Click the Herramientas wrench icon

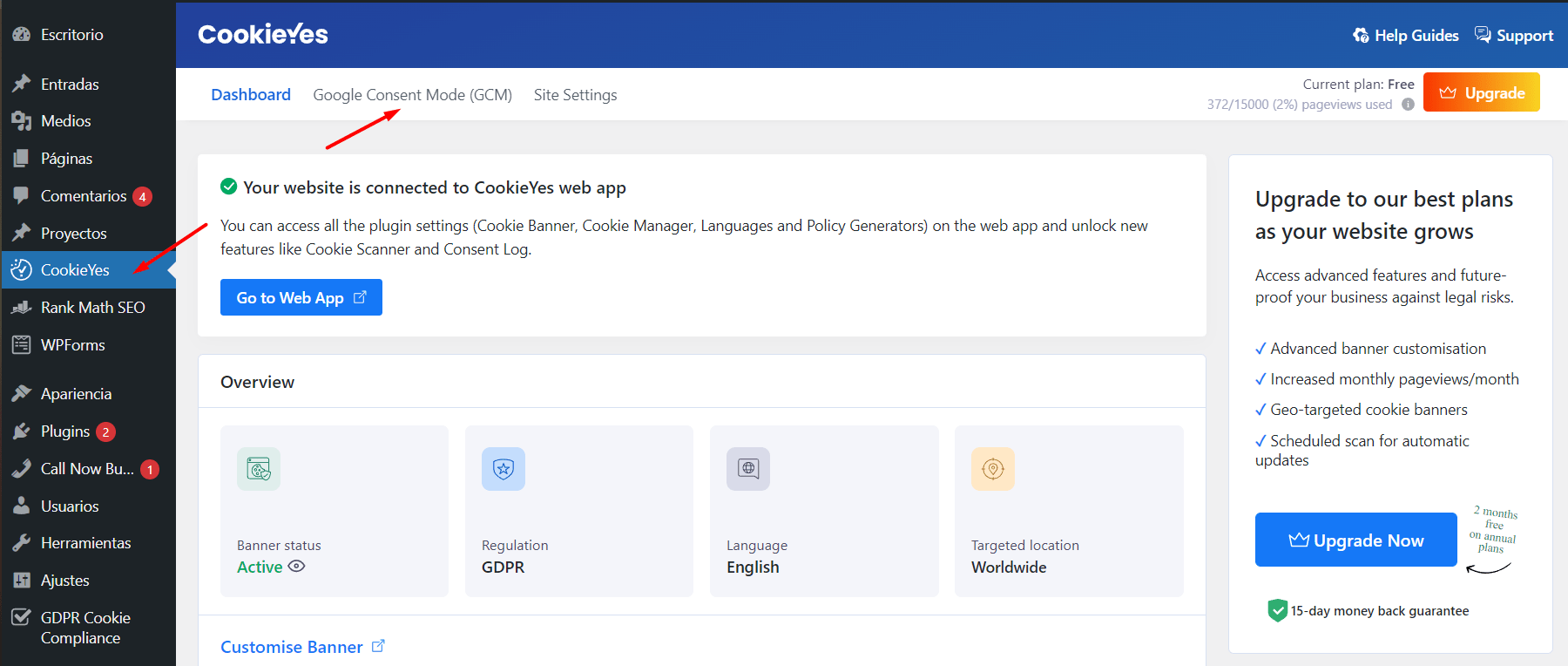tap(21, 543)
